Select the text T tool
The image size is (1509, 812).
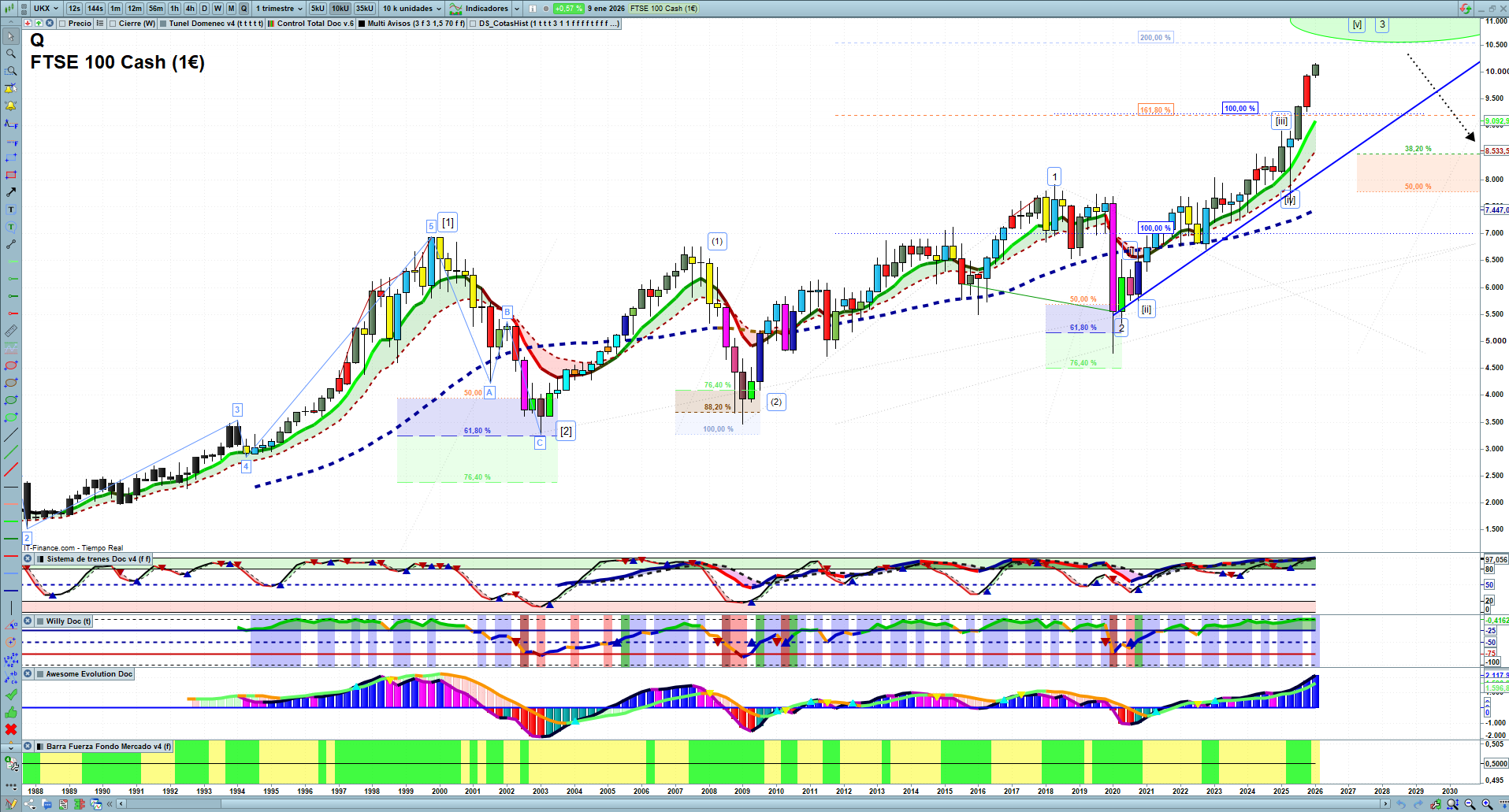tap(11, 209)
